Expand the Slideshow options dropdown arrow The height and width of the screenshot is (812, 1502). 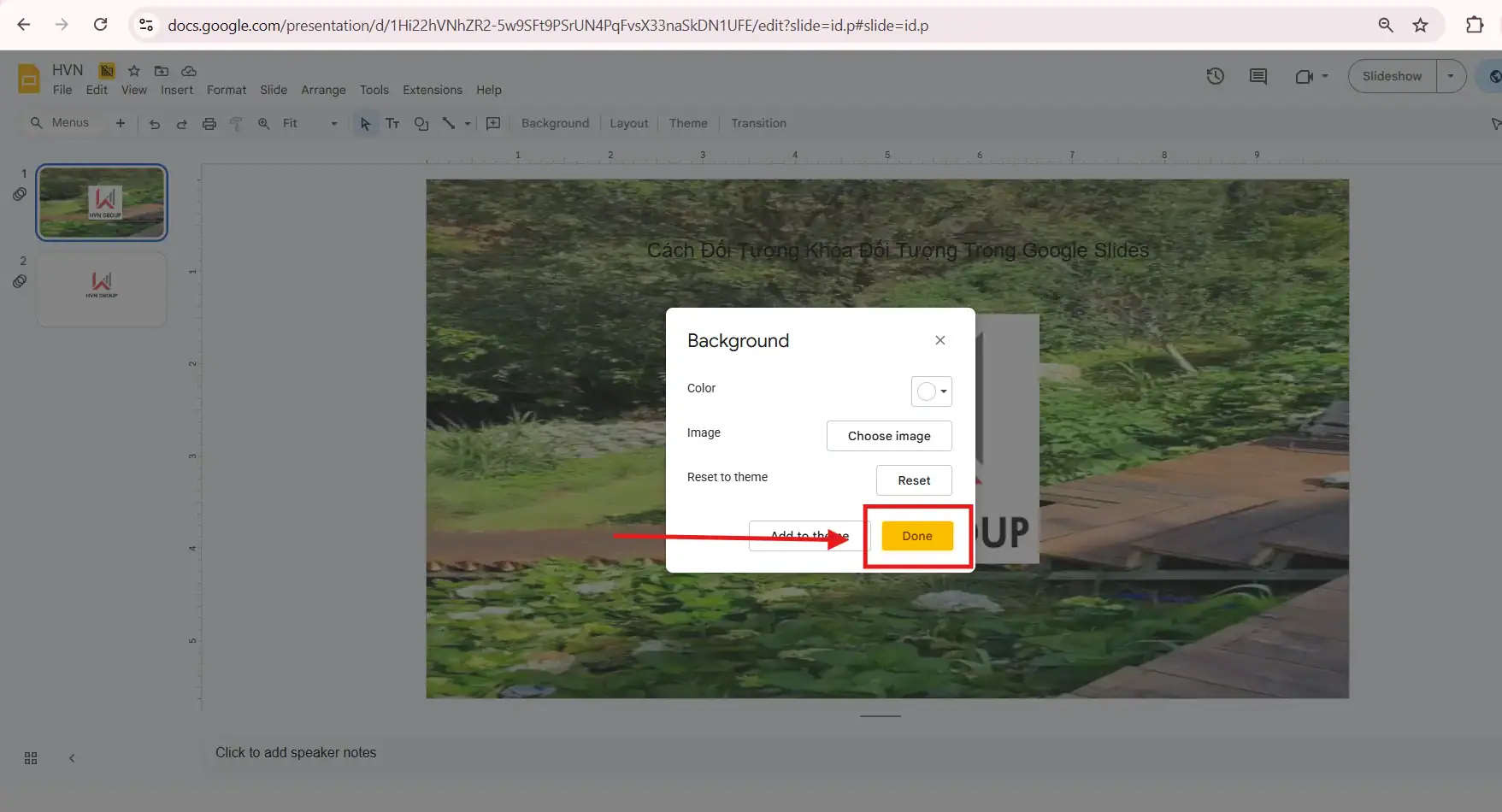coord(1450,76)
